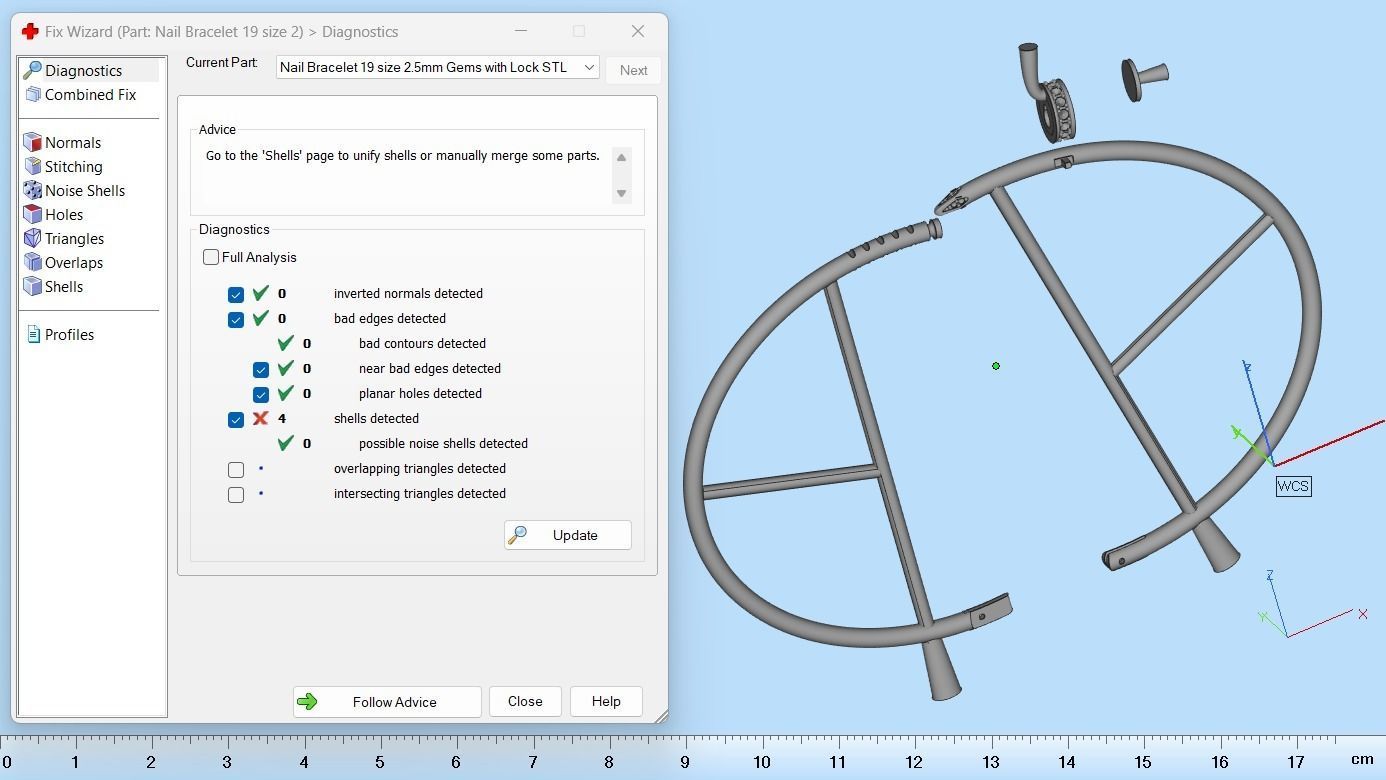Click the red cross Fix Wizard title icon
The image size is (1386, 780).
(x=30, y=31)
